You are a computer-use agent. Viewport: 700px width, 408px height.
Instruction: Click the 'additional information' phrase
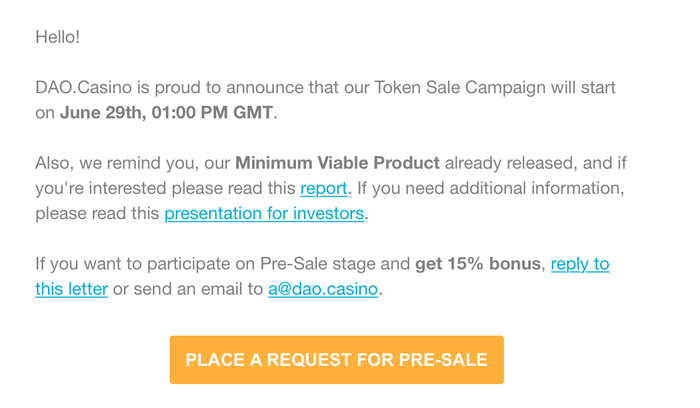pyautogui.click(x=534, y=188)
